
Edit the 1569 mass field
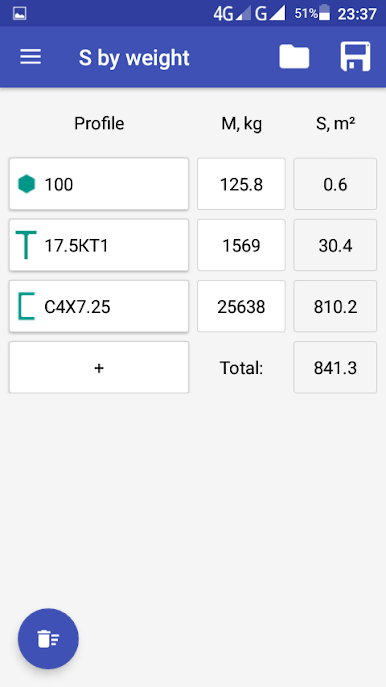[241, 245]
